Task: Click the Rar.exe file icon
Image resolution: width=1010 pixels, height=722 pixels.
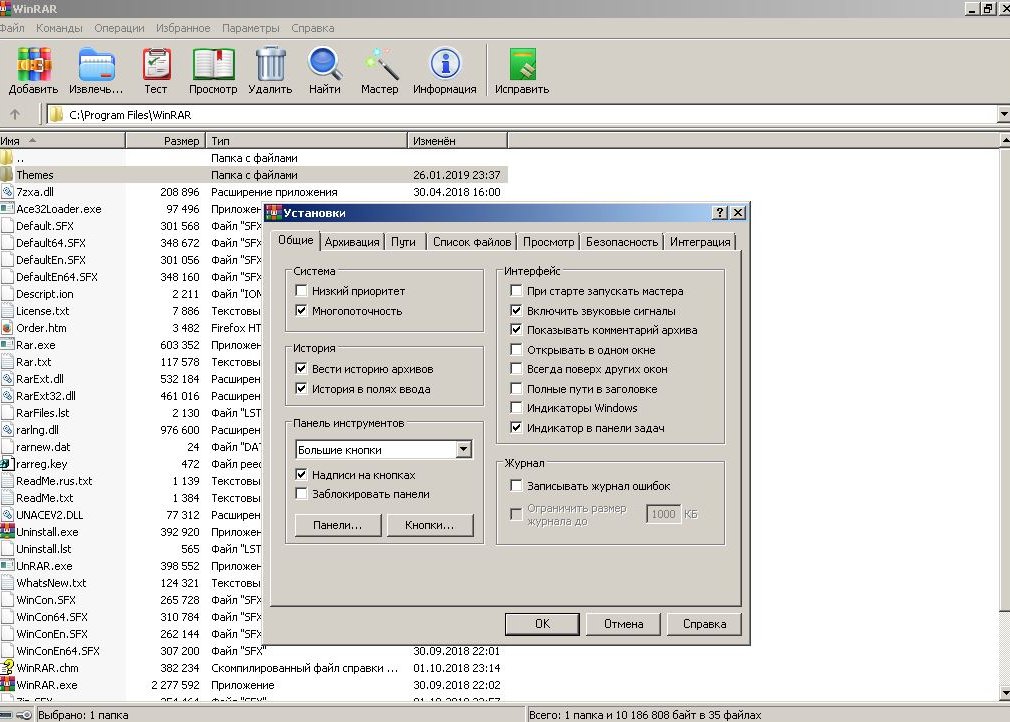Action: coord(7,345)
